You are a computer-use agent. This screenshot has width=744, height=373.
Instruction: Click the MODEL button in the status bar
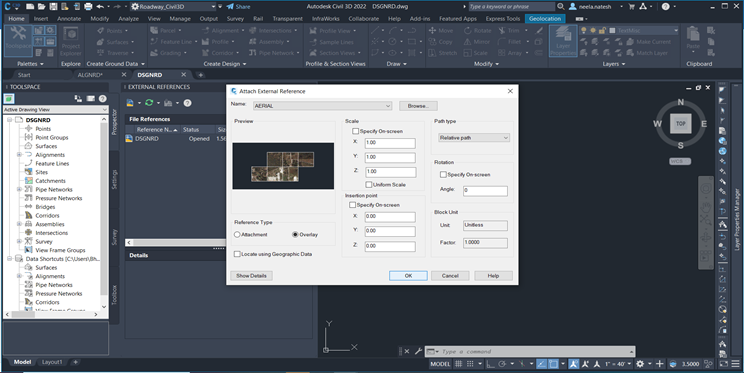pyautogui.click(x=440, y=364)
